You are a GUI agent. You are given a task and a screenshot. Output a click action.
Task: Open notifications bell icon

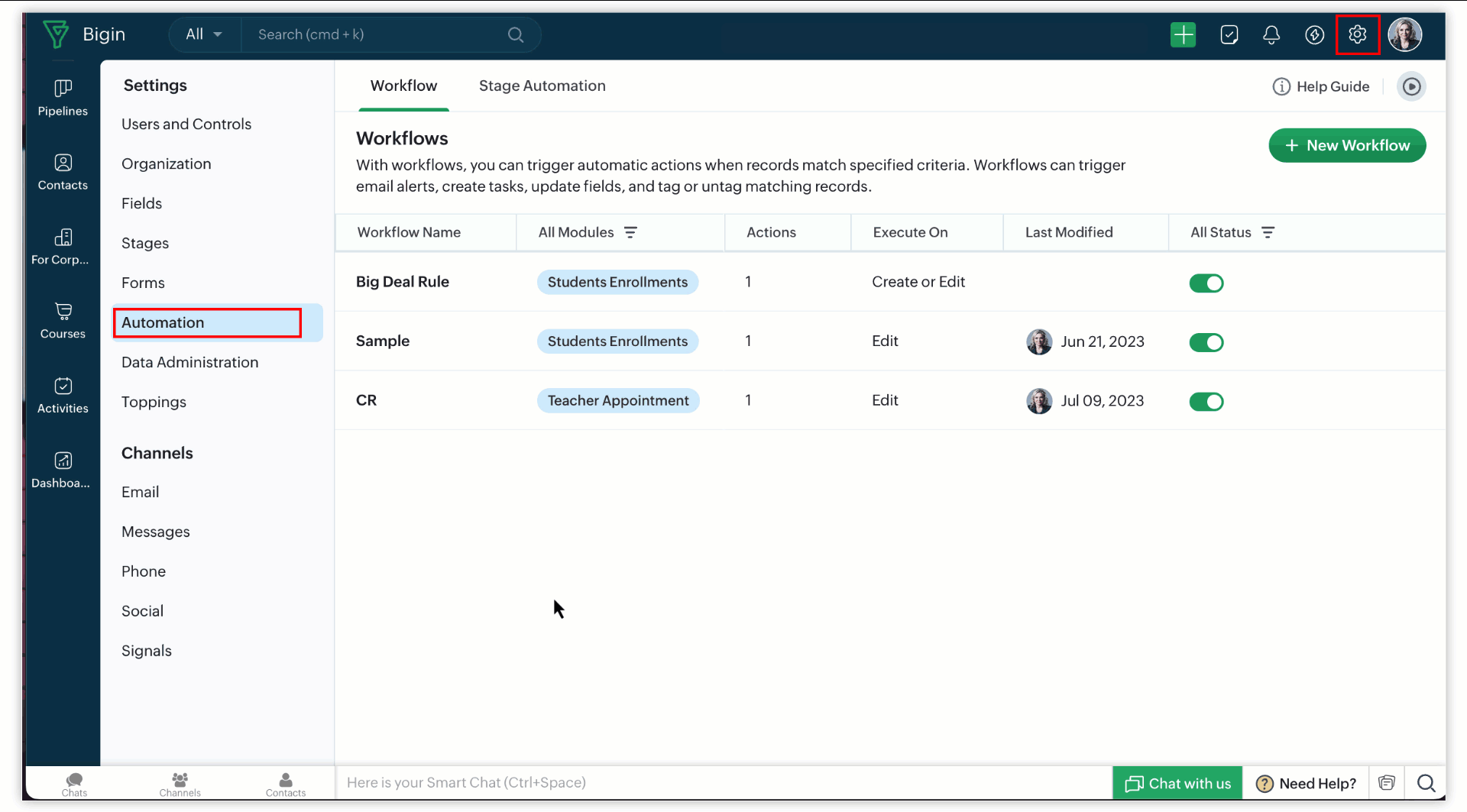click(x=1271, y=34)
